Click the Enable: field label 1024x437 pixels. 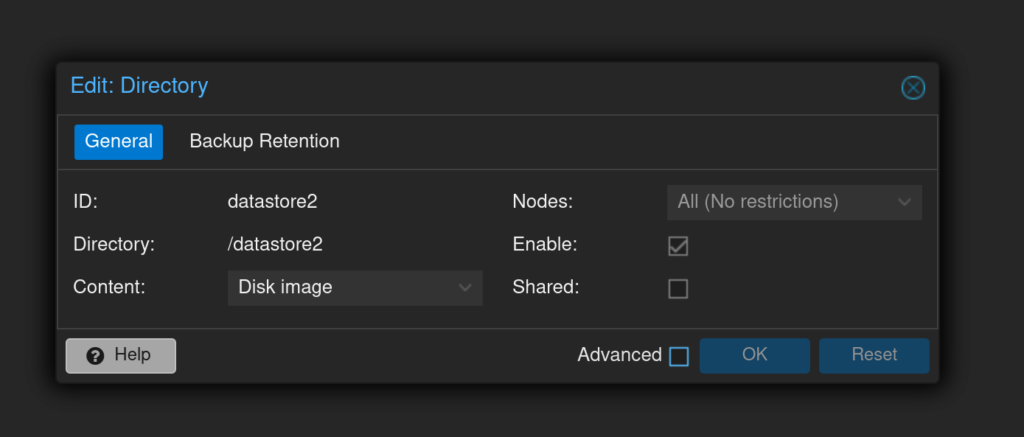pyautogui.click(x=544, y=244)
